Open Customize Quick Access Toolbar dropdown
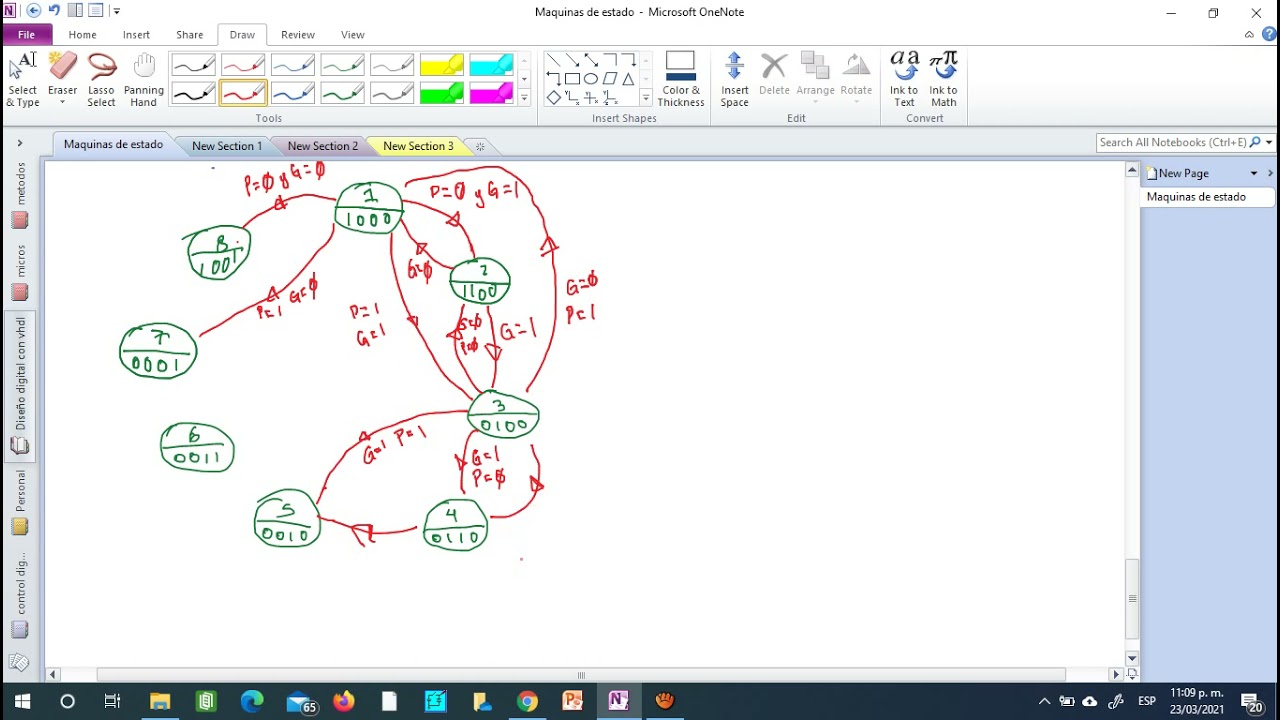 [117, 11]
